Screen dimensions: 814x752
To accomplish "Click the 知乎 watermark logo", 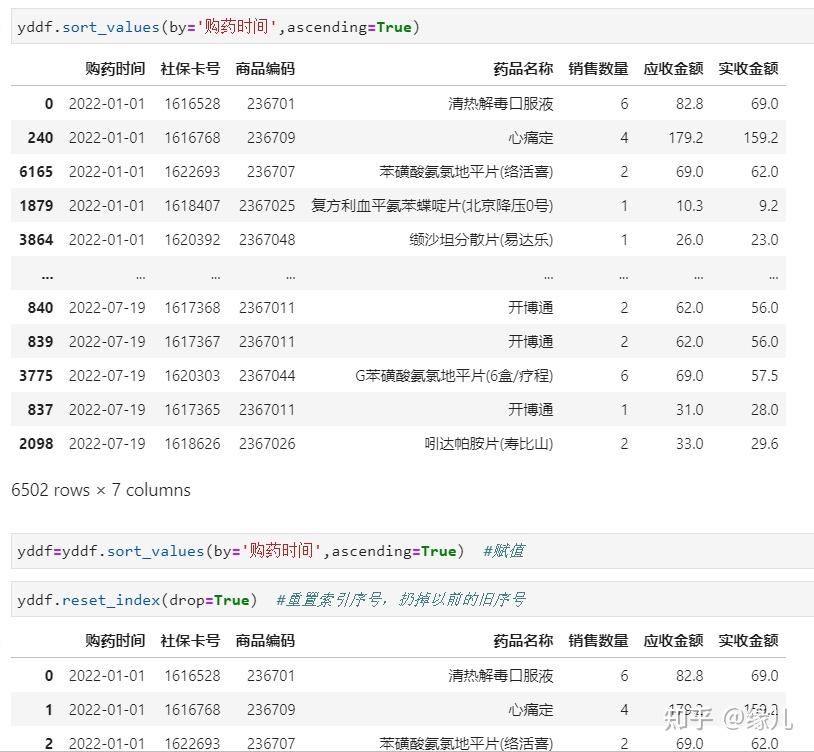I will click(x=689, y=719).
